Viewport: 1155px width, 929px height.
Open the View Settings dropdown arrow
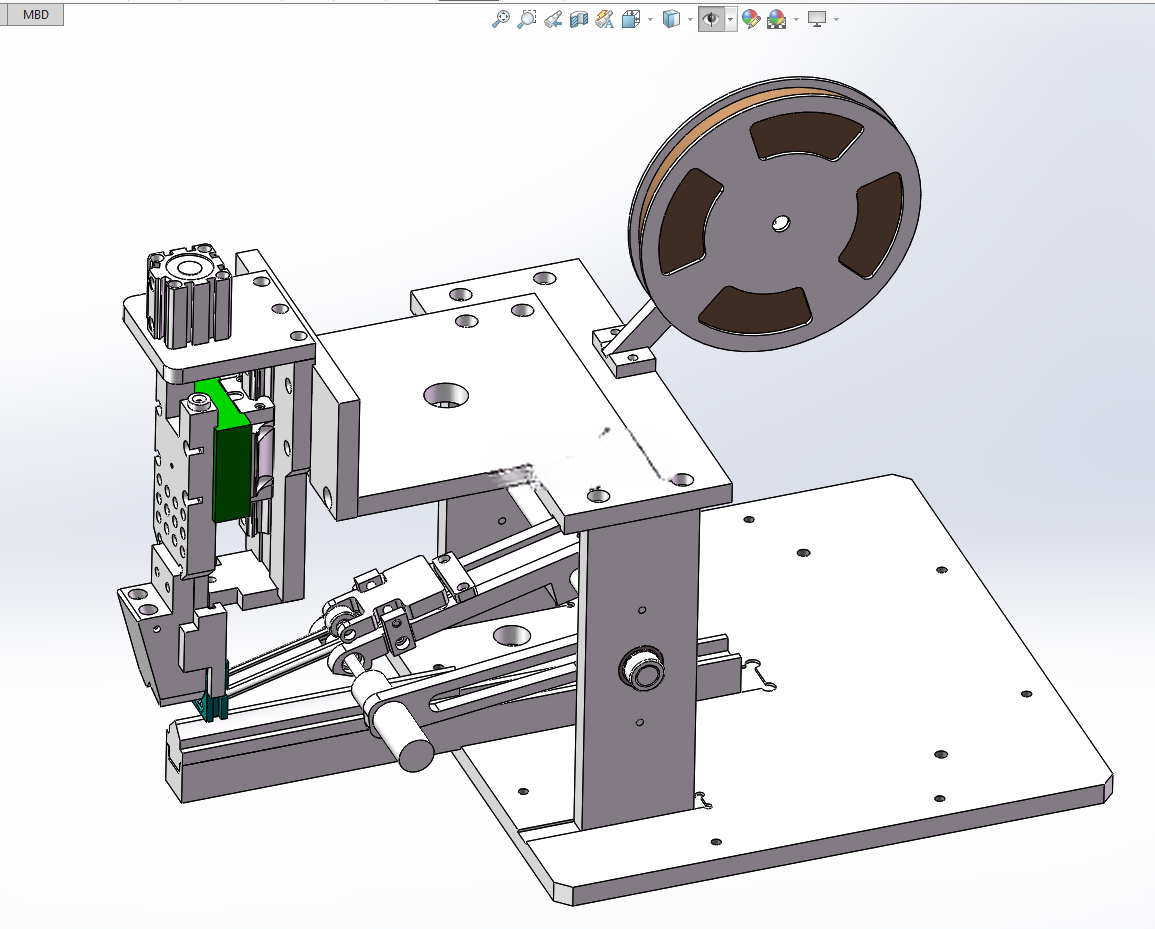coord(836,19)
